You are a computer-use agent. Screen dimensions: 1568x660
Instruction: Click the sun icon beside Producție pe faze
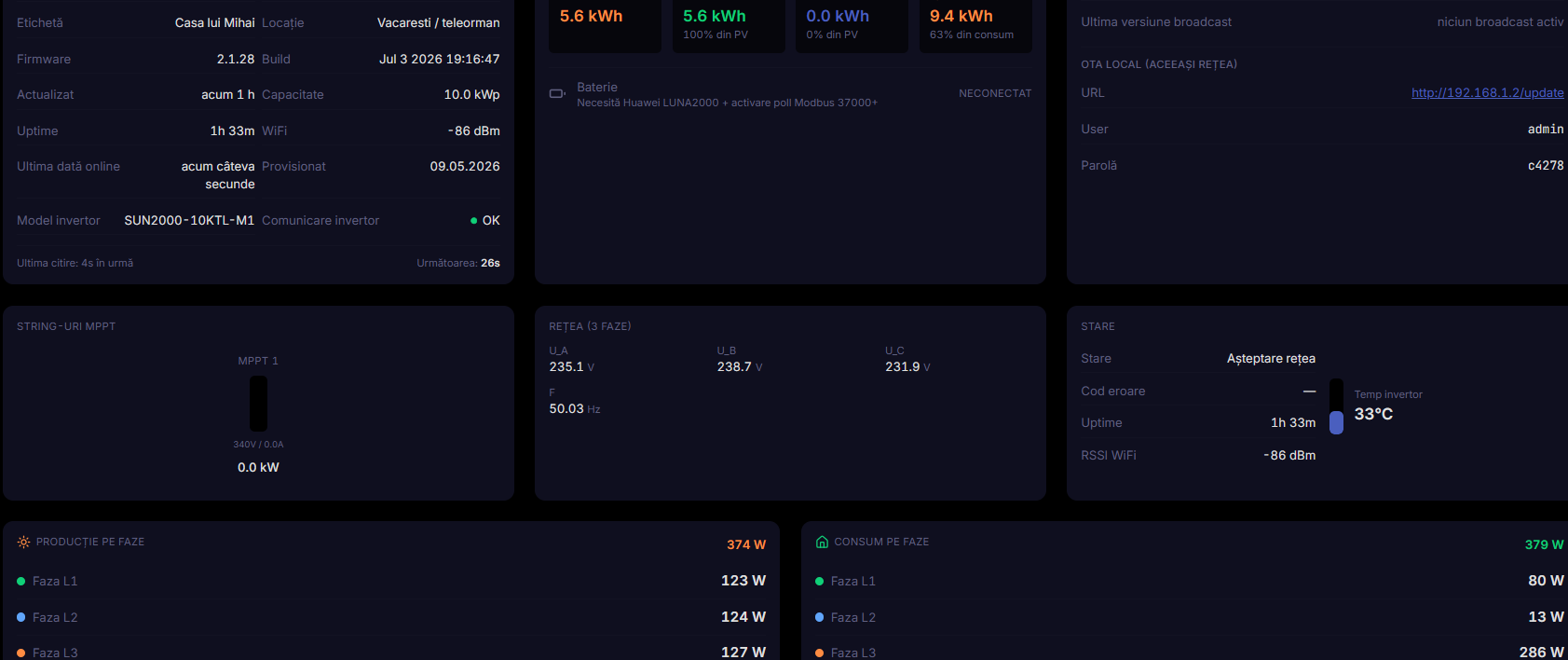[23, 542]
